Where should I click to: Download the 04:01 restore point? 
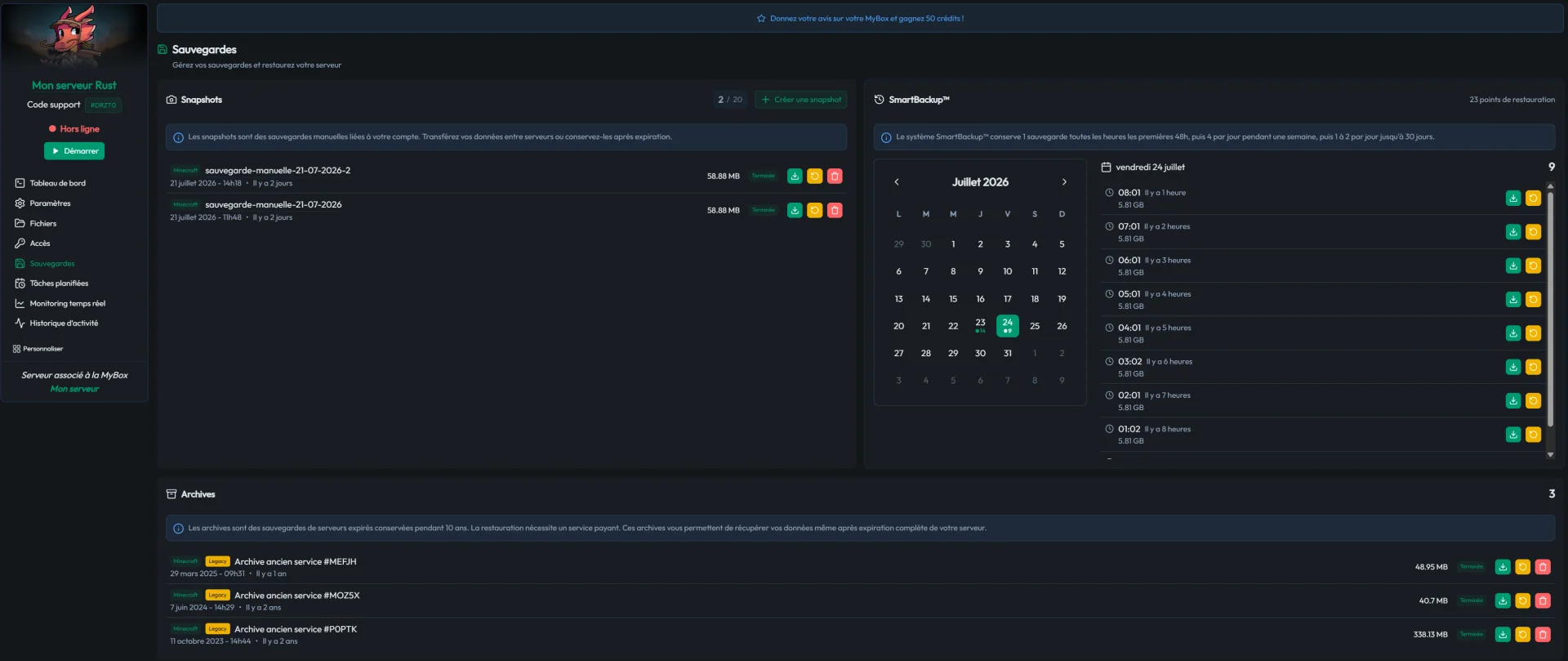pos(1513,333)
